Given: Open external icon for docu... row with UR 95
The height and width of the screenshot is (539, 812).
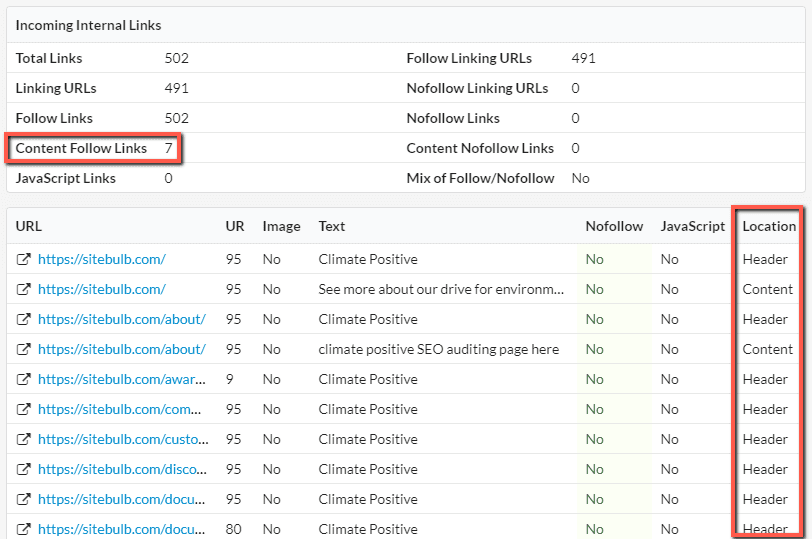Looking at the screenshot, I should point(23,499).
